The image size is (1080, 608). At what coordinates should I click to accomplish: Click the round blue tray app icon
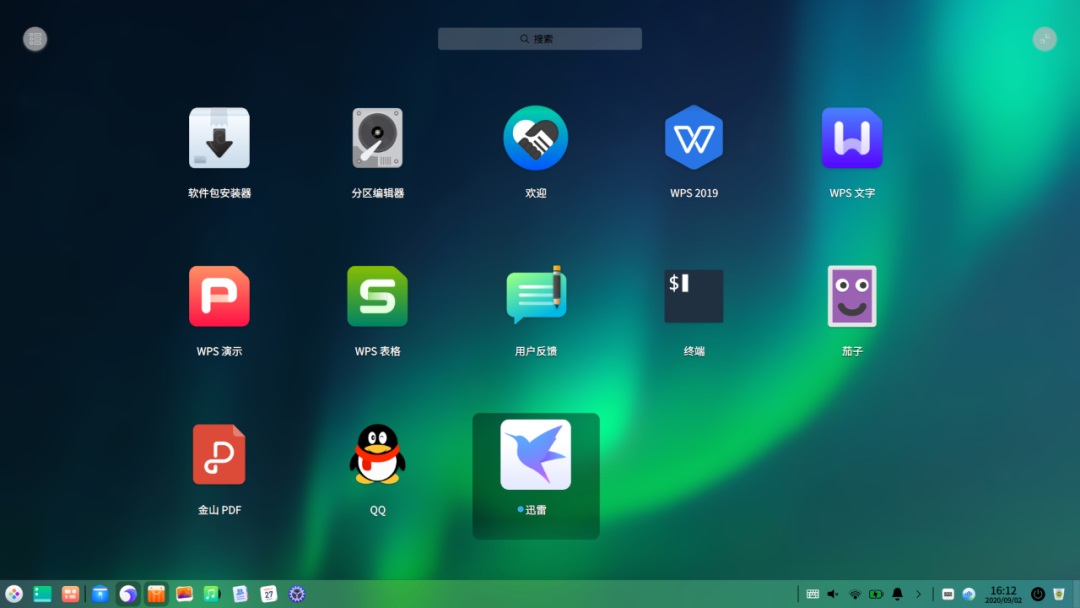coord(969,594)
